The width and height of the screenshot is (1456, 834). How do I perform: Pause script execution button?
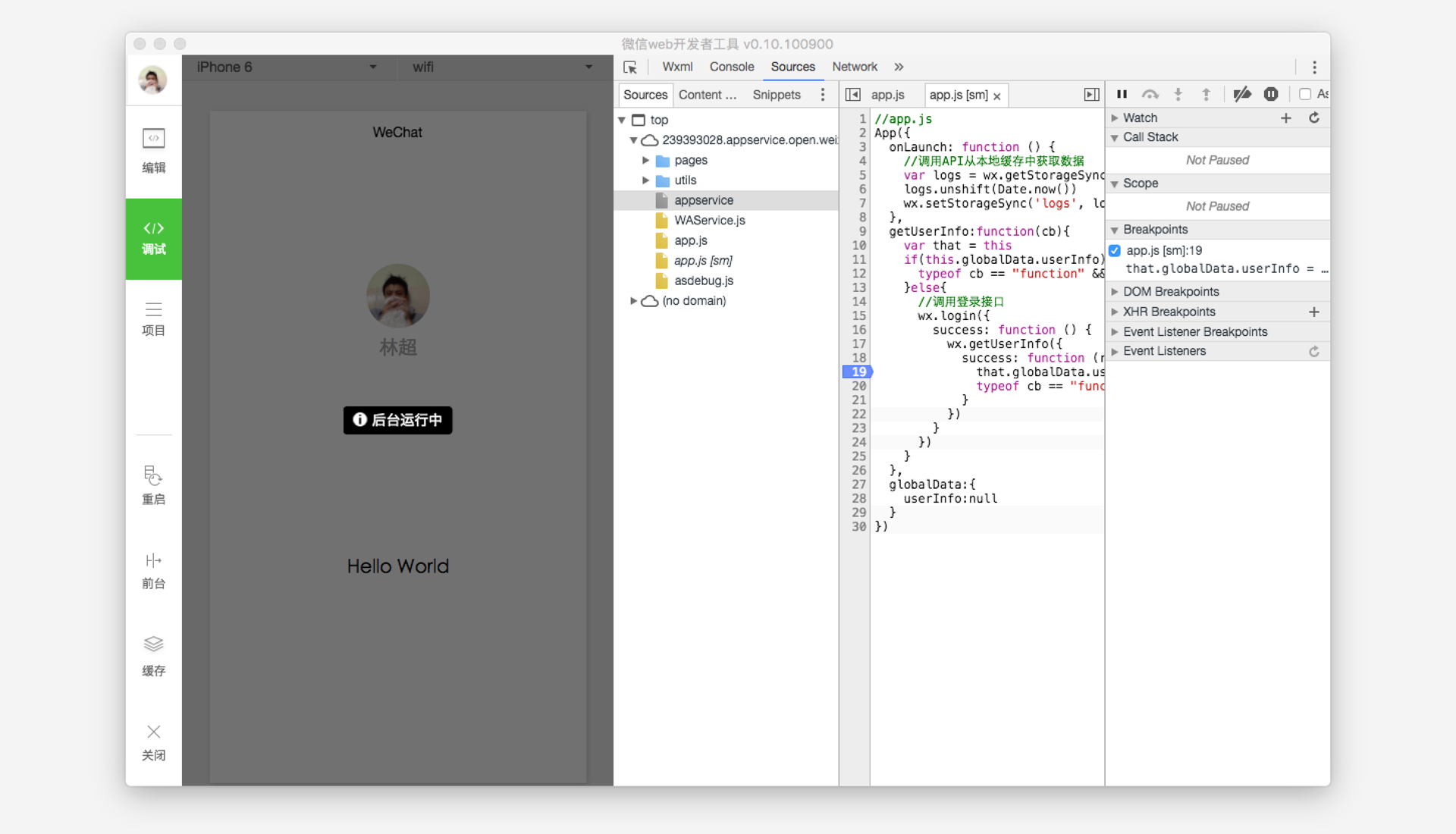[x=1122, y=94]
